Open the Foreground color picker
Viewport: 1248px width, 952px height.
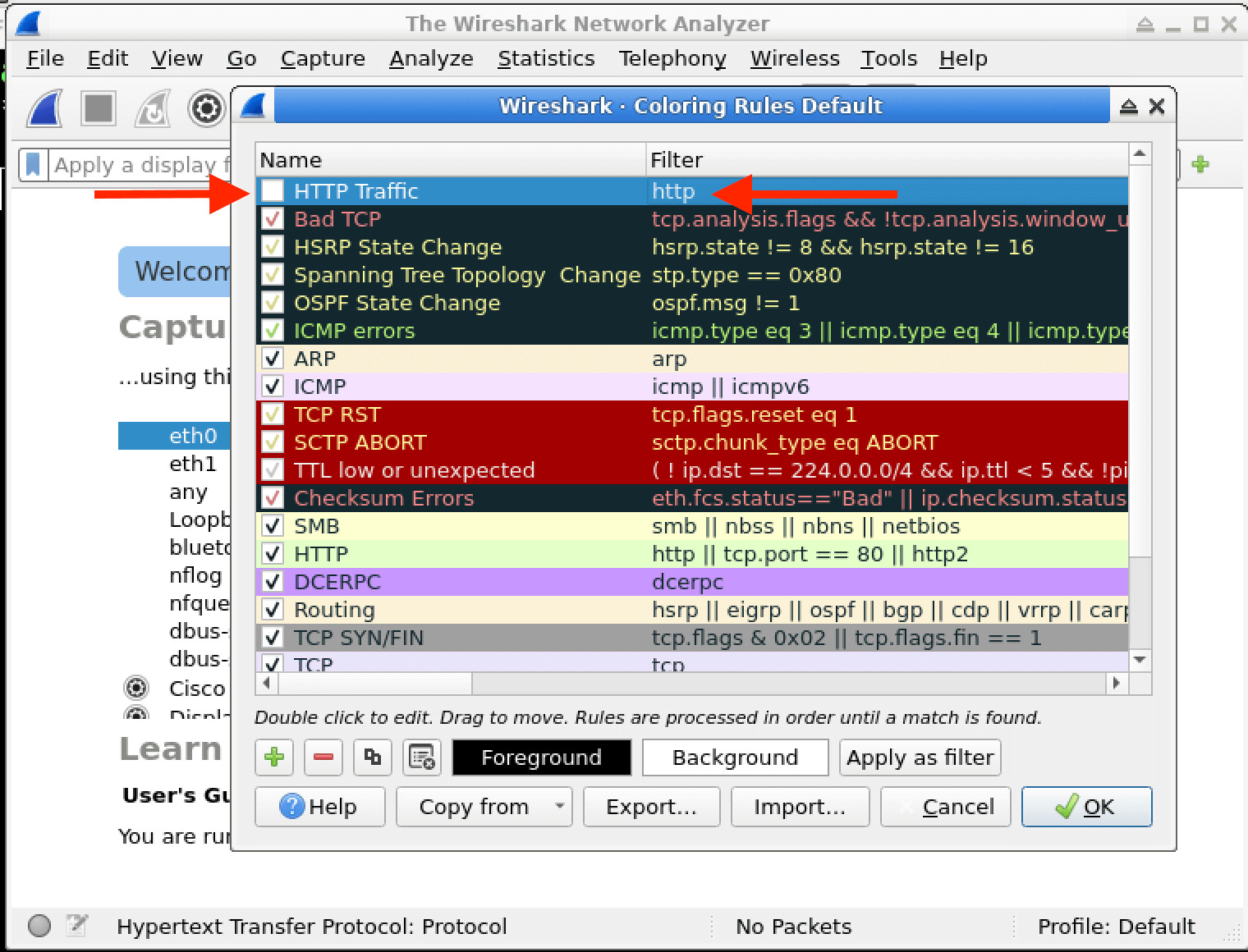click(541, 757)
